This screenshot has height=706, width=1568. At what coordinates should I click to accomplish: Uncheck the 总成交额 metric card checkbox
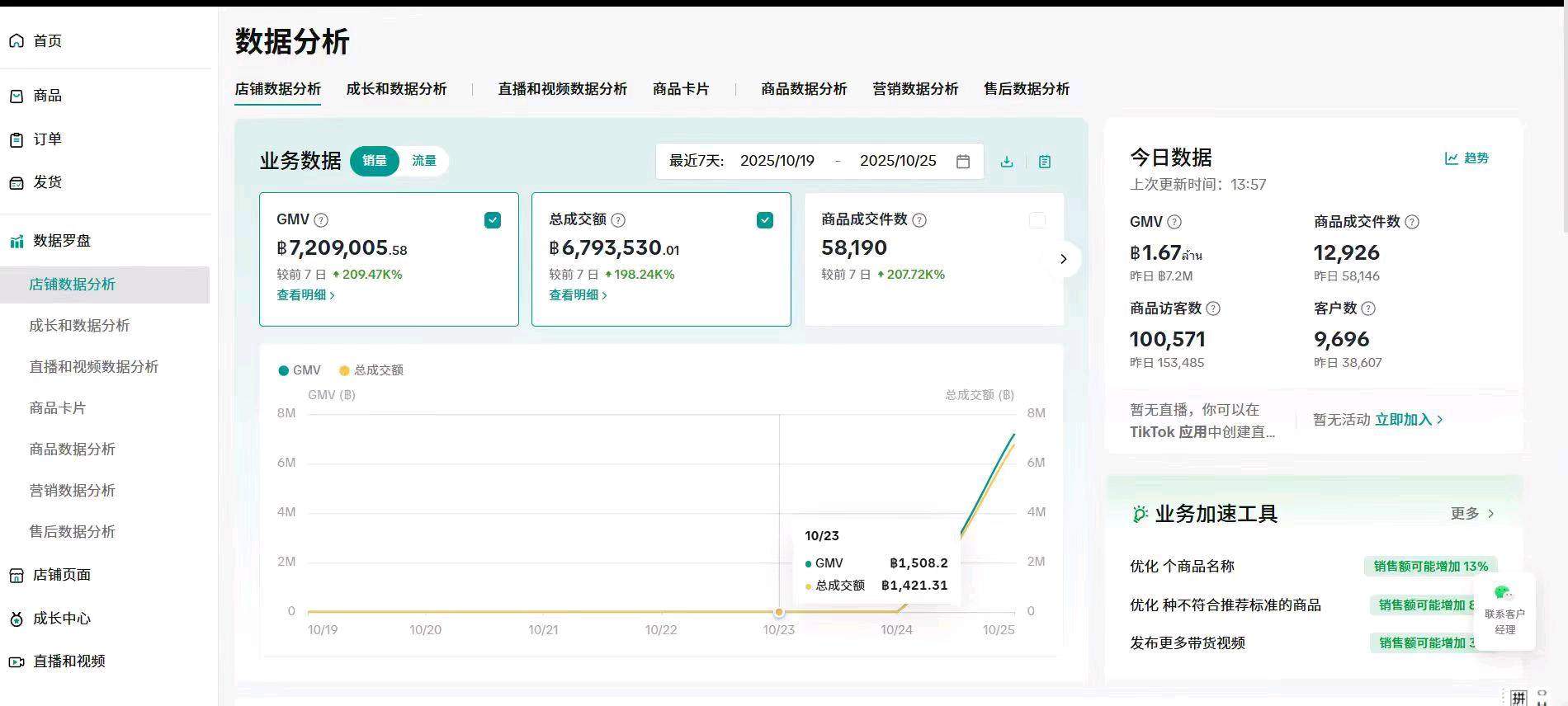click(765, 220)
